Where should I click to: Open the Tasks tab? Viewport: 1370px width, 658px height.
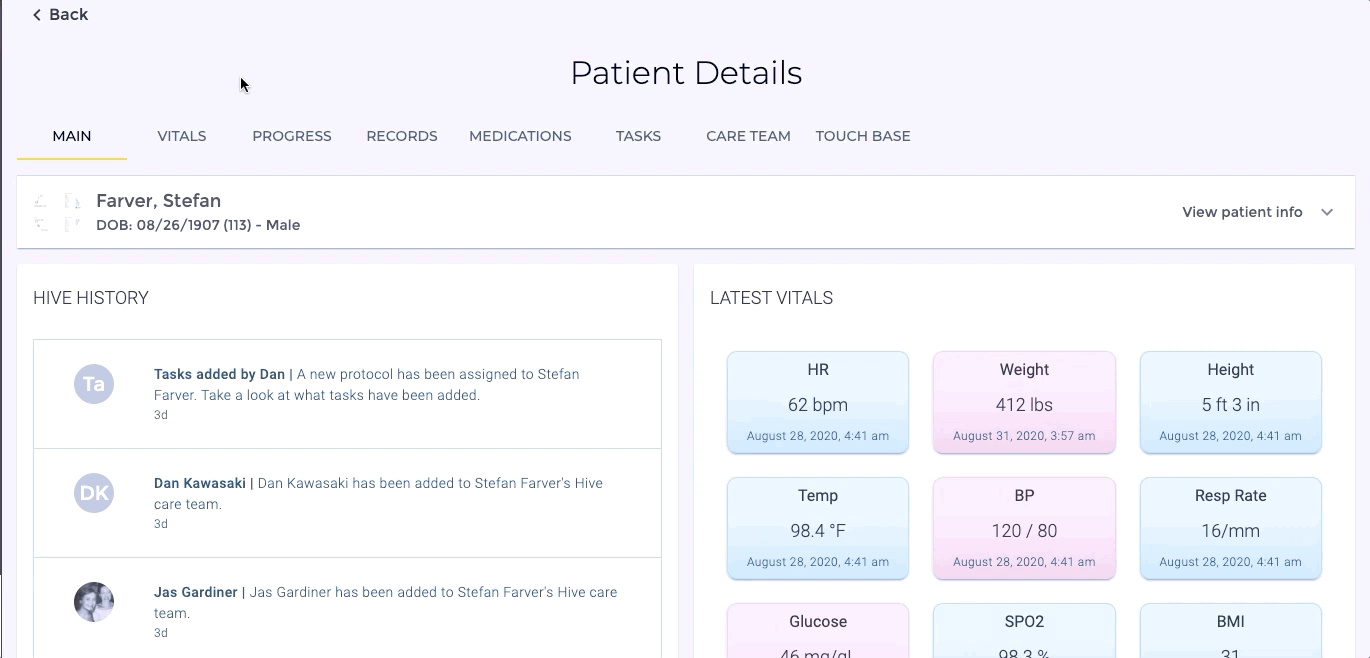click(638, 136)
